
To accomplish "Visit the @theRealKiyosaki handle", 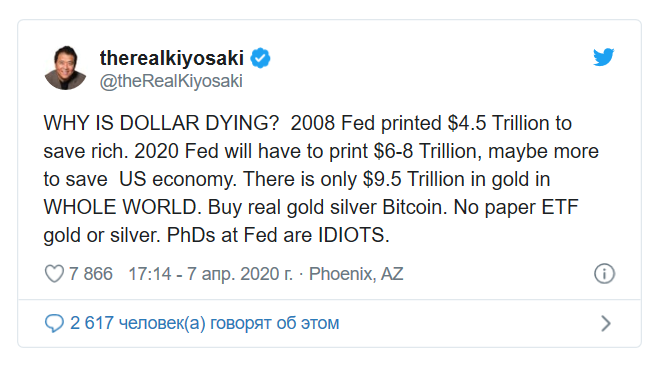I will tap(171, 81).
